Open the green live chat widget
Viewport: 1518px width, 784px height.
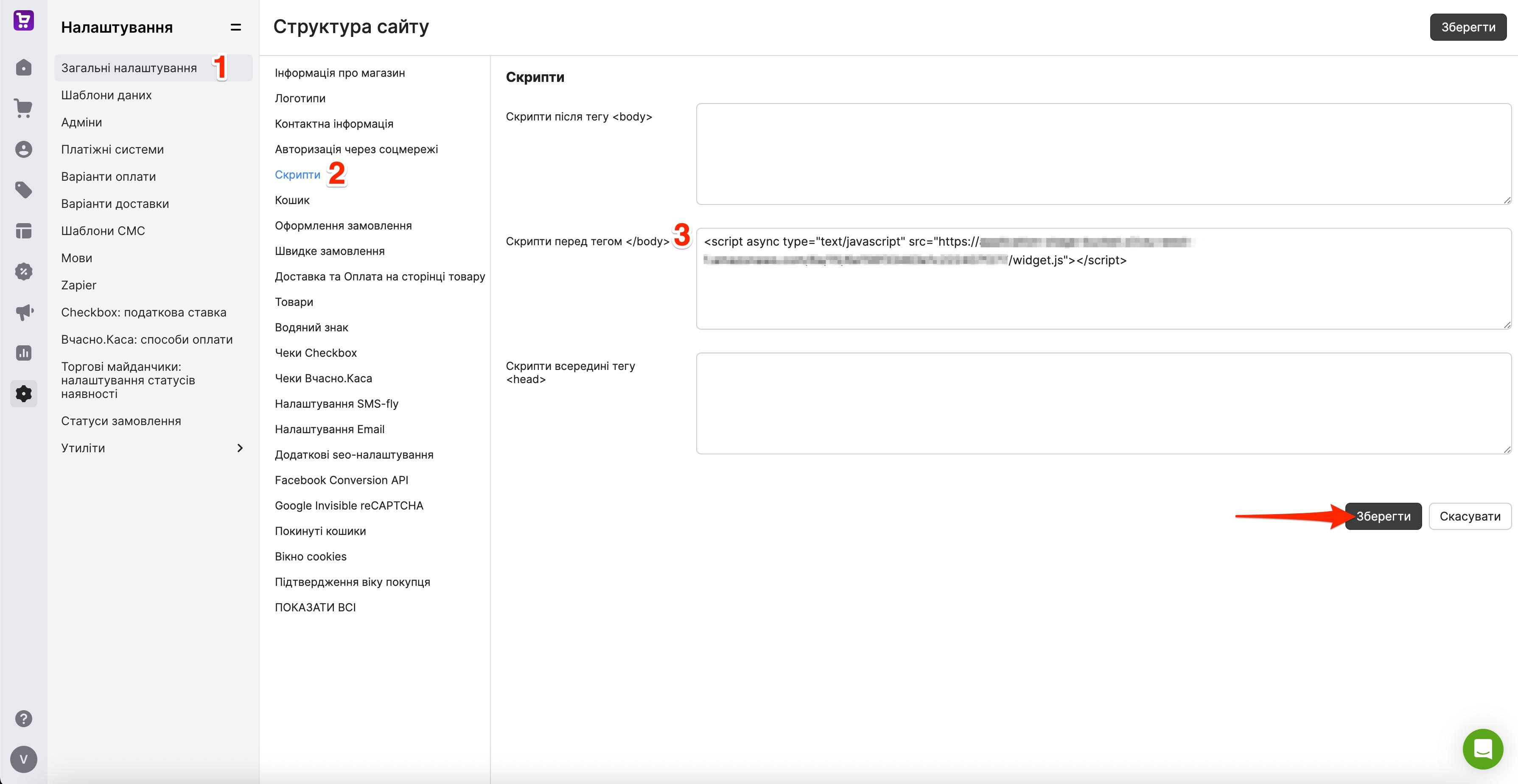tap(1483, 749)
